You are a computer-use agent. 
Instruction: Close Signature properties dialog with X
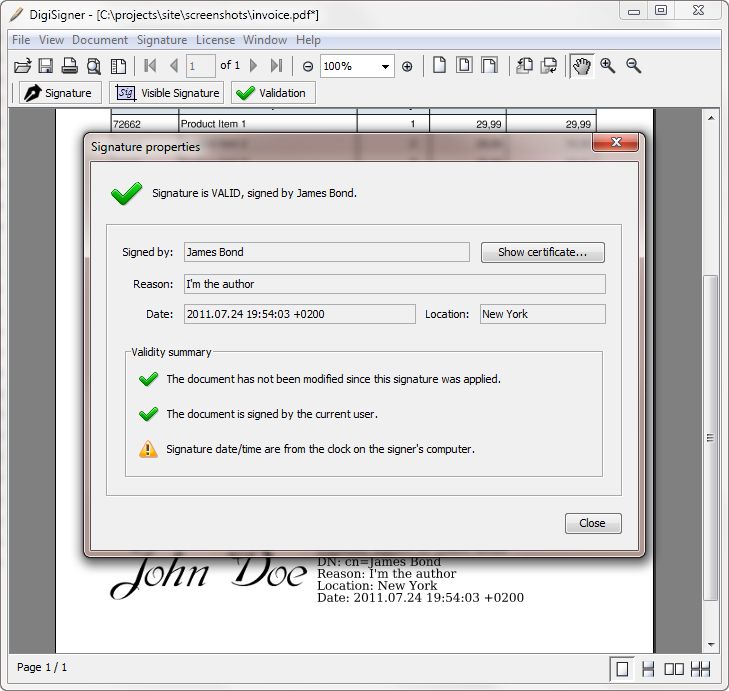(x=615, y=142)
